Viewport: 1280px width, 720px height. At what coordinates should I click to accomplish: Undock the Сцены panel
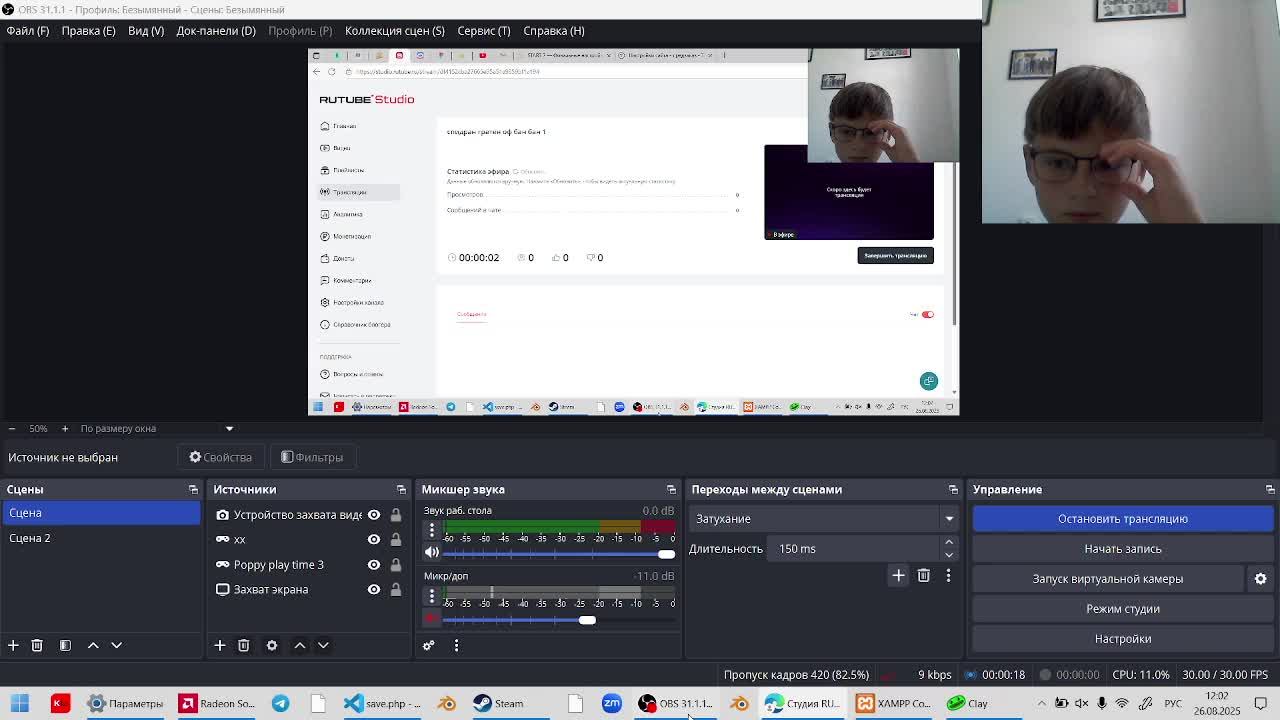(193, 489)
